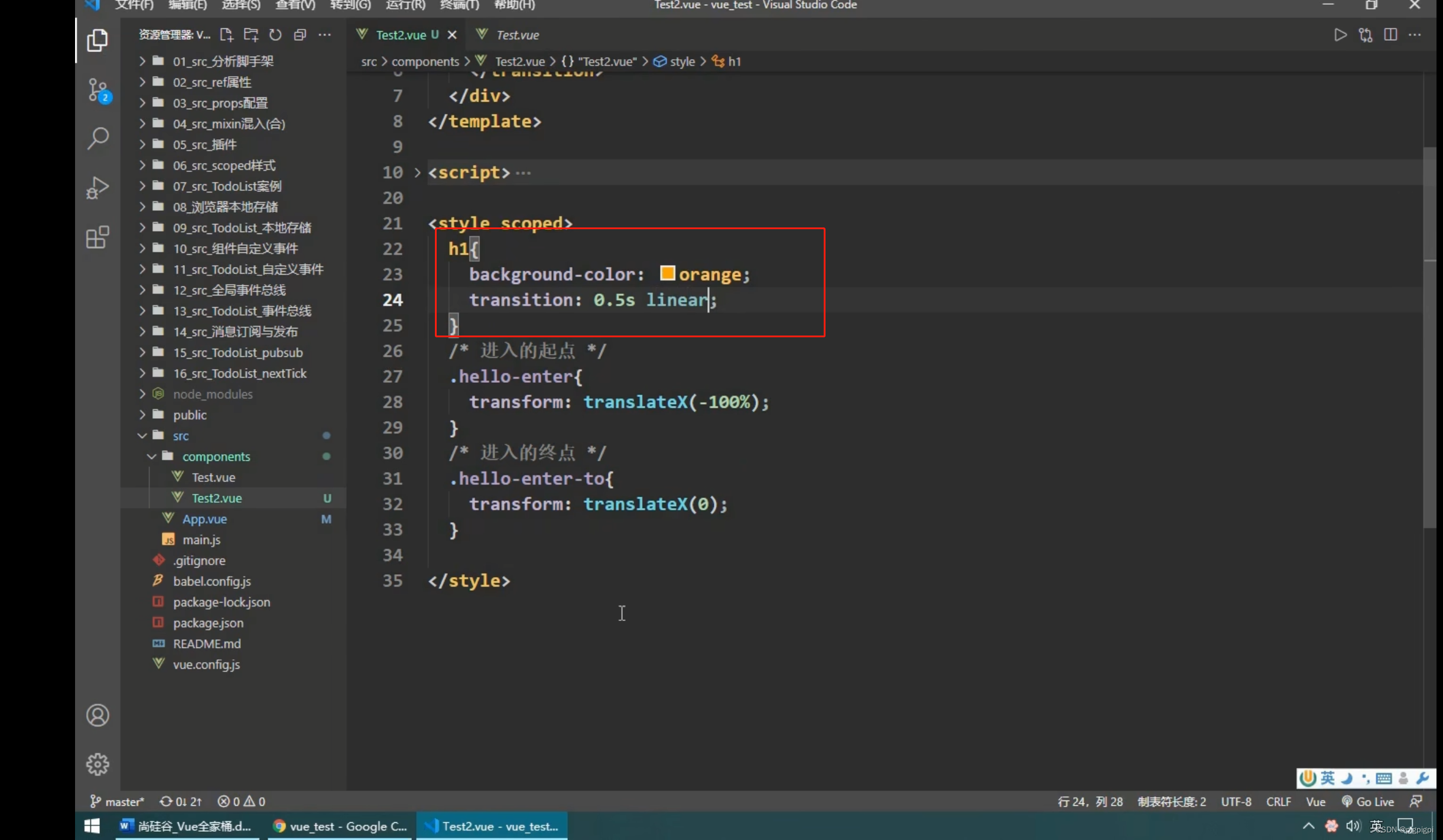Open the Search view
Image resolution: width=1443 pixels, height=840 pixels.
pyautogui.click(x=98, y=139)
